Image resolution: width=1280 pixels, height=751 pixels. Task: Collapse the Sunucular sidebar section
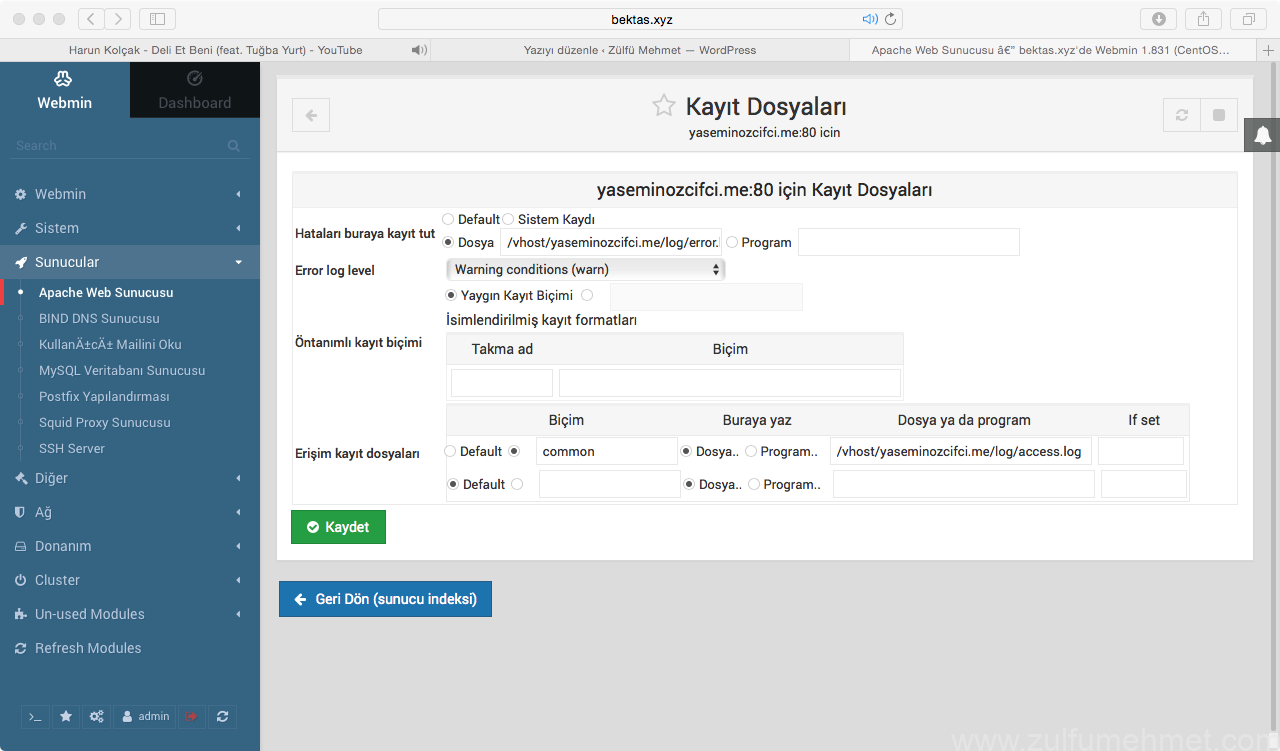point(130,262)
